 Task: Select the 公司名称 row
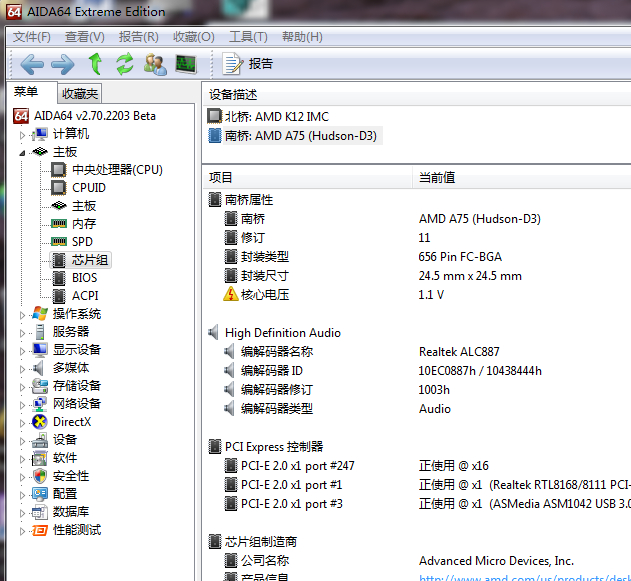[x=417, y=560]
